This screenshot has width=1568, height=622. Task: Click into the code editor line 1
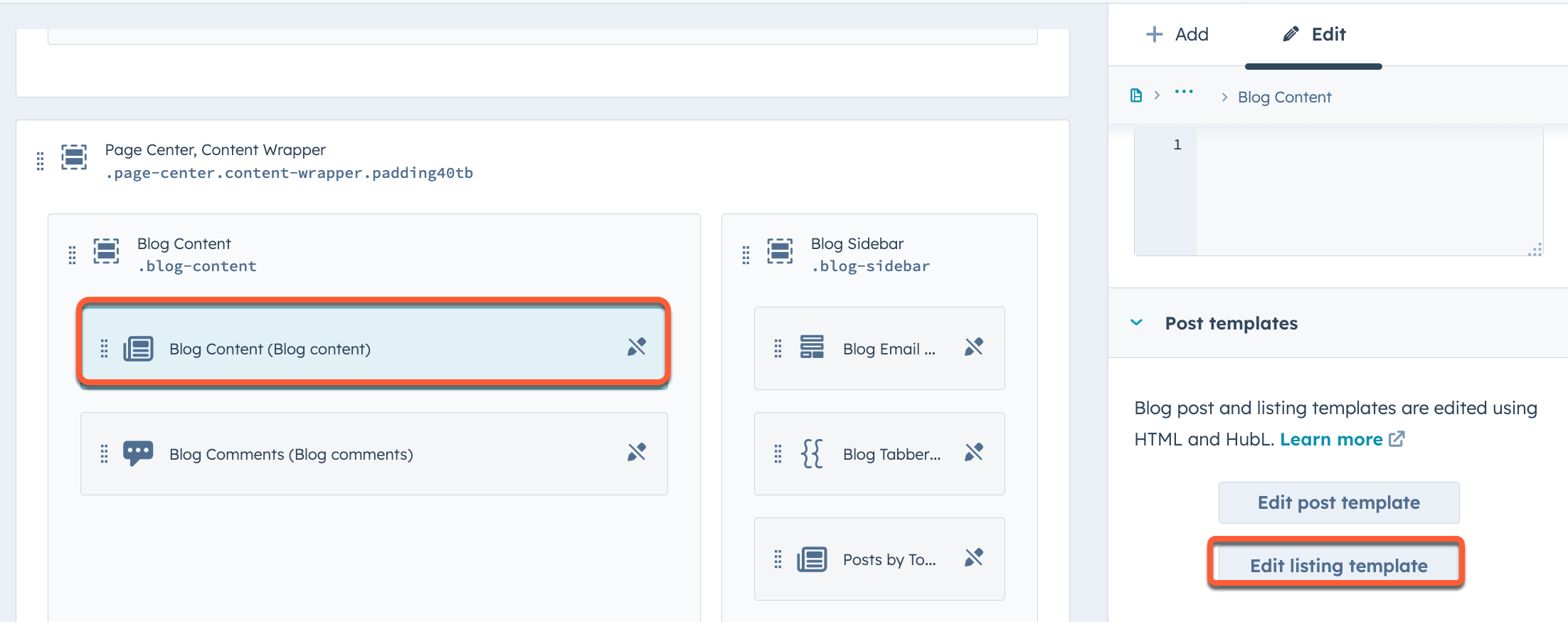click(1369, 145)
